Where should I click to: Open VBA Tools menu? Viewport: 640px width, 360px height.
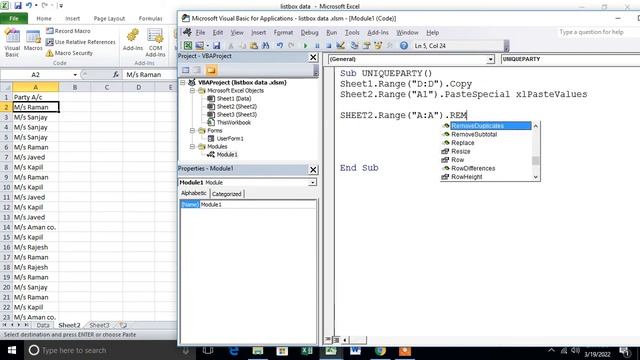click(x=352, y=32)
